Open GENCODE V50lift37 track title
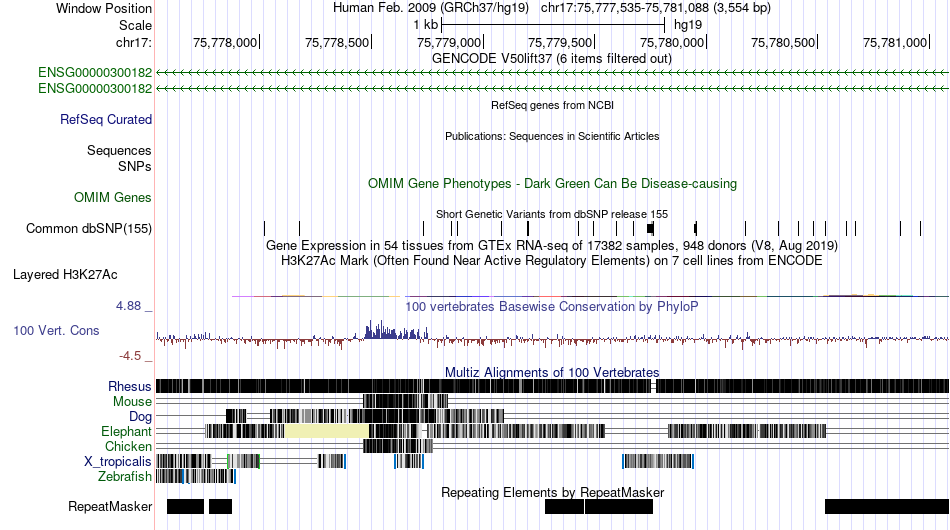Viewport: 950px width, 530px height. tap(552, 59)
